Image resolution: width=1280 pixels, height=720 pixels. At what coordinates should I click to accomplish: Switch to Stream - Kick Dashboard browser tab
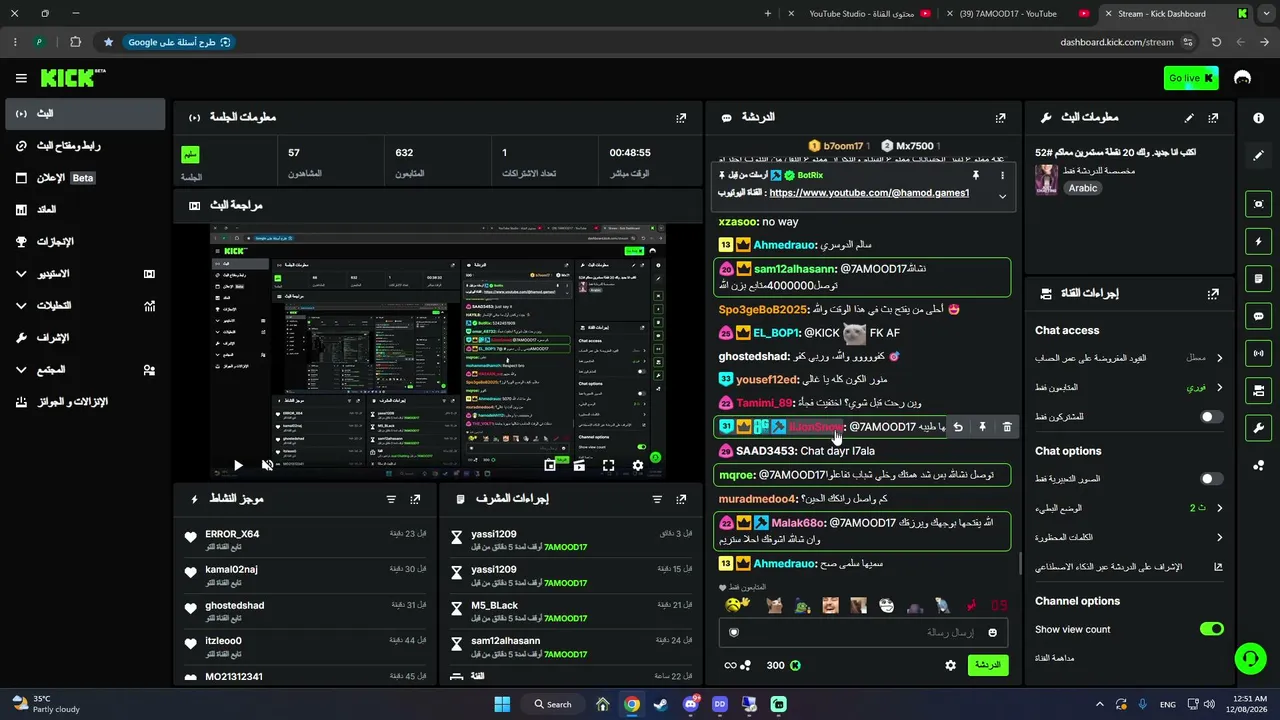1176,14
